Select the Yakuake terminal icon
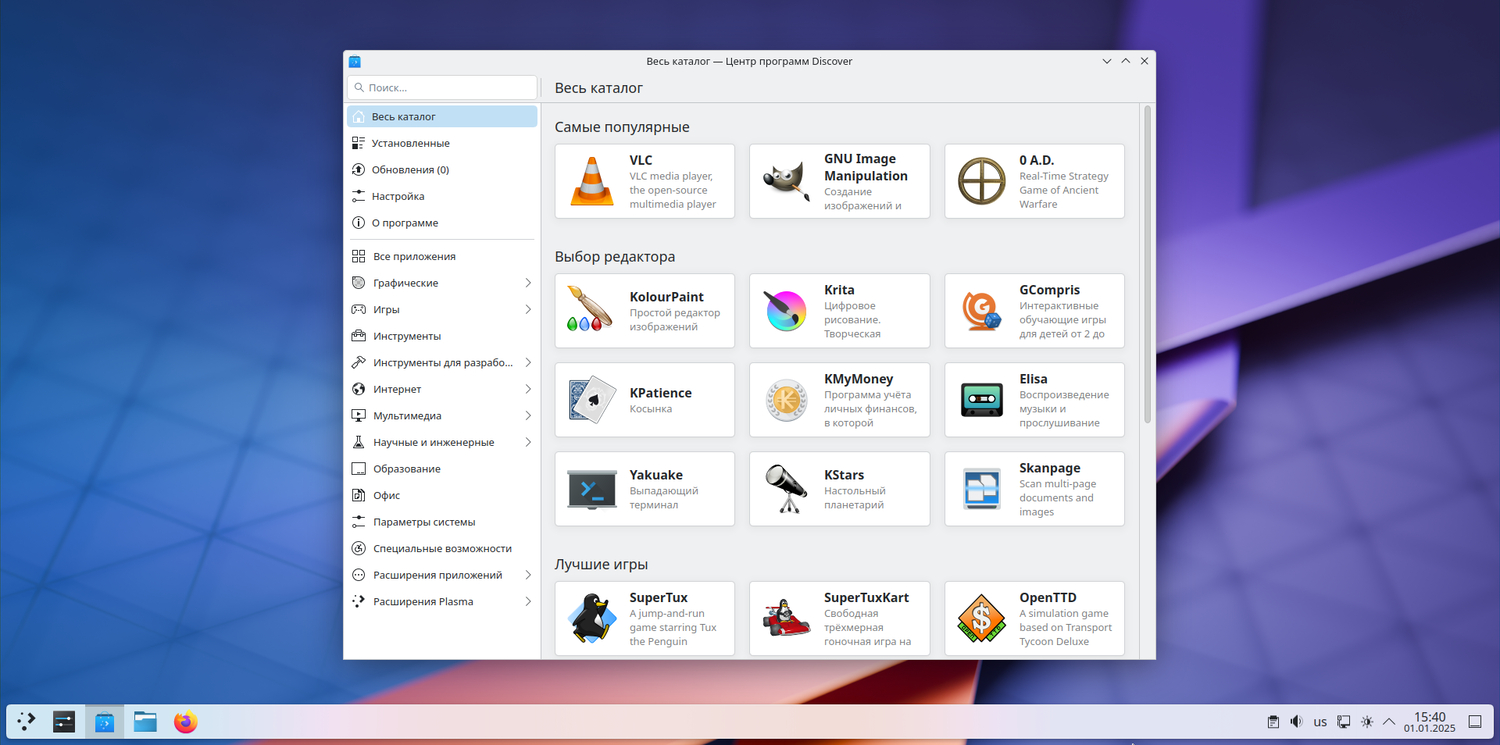 tap(592, 489)
